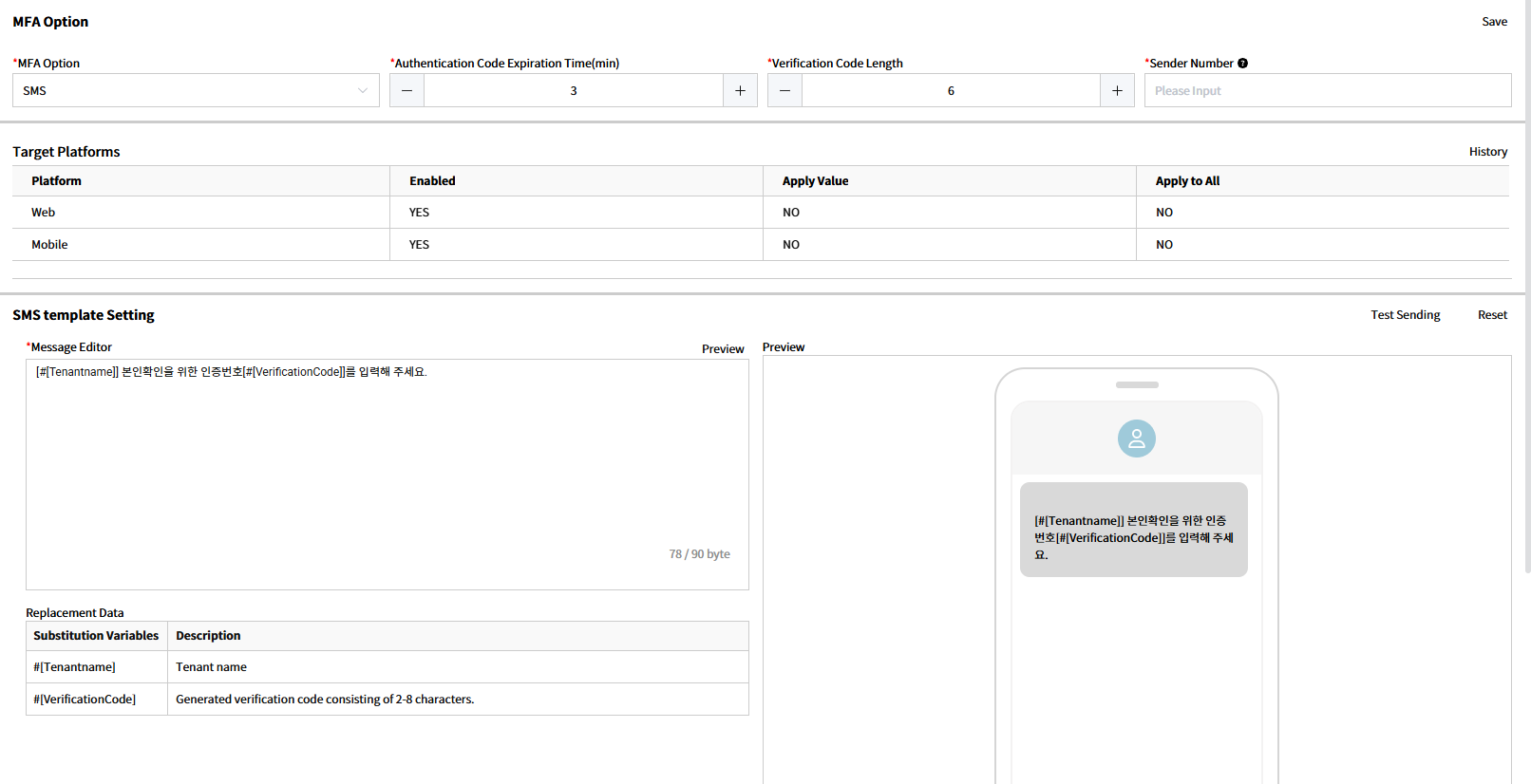The width and height of the screenshot is (1531, 784).
Task: Focus the Sender Number input field
Action: [x=1327, y=90]
